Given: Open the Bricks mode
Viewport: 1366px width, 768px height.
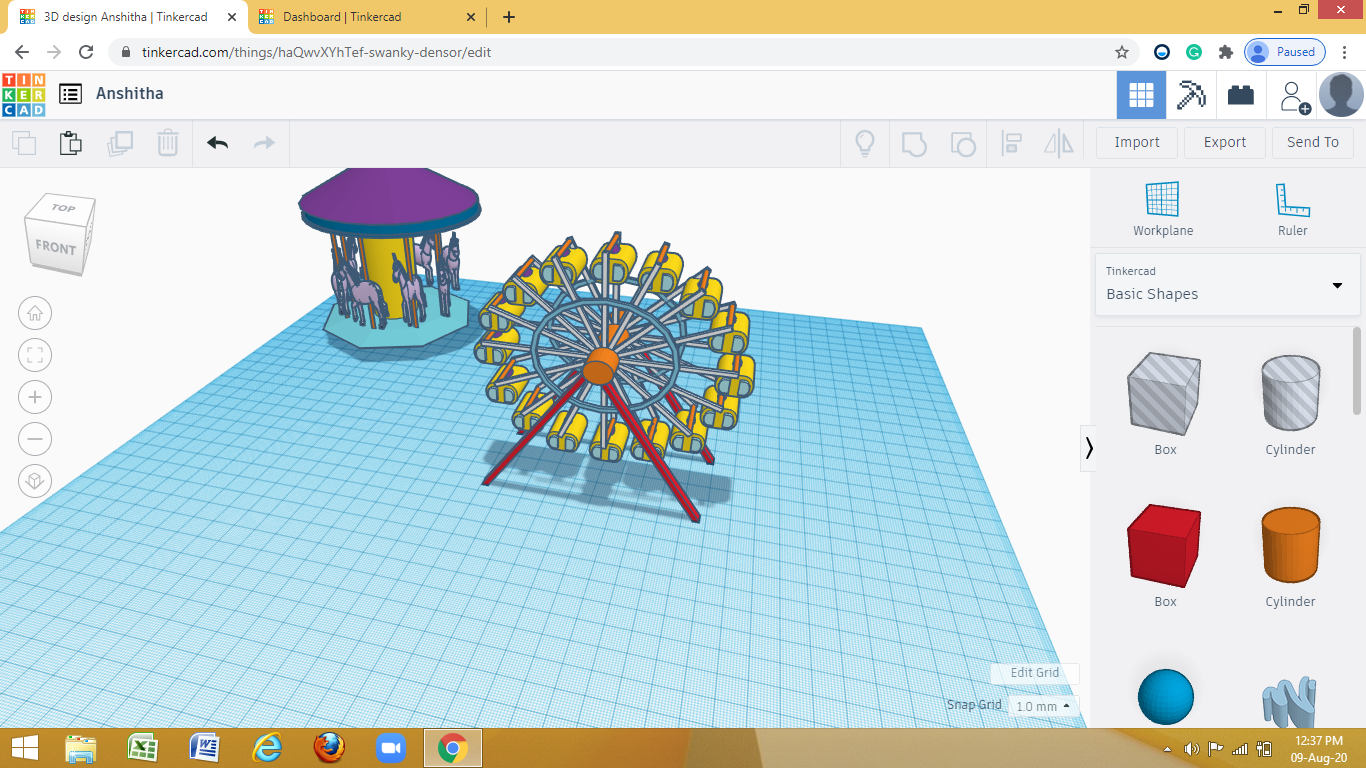Looking at the screenshot, I should tap(1241, 95).
